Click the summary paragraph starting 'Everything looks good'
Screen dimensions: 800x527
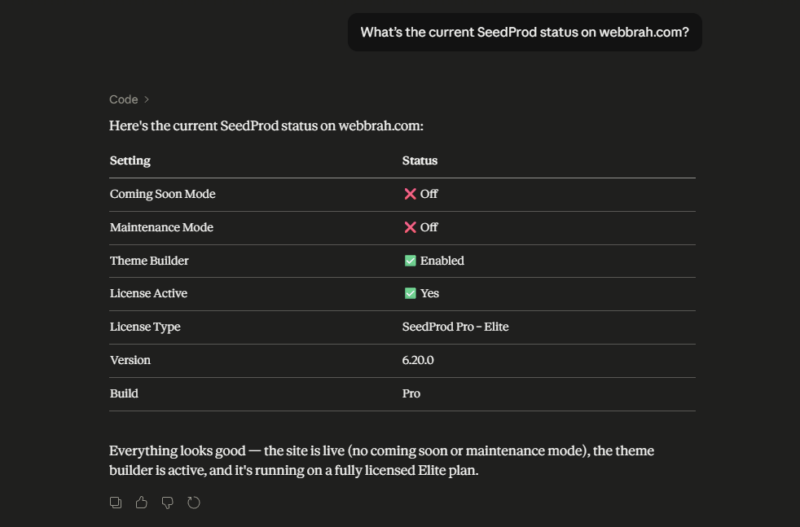(x=382, y=460)
